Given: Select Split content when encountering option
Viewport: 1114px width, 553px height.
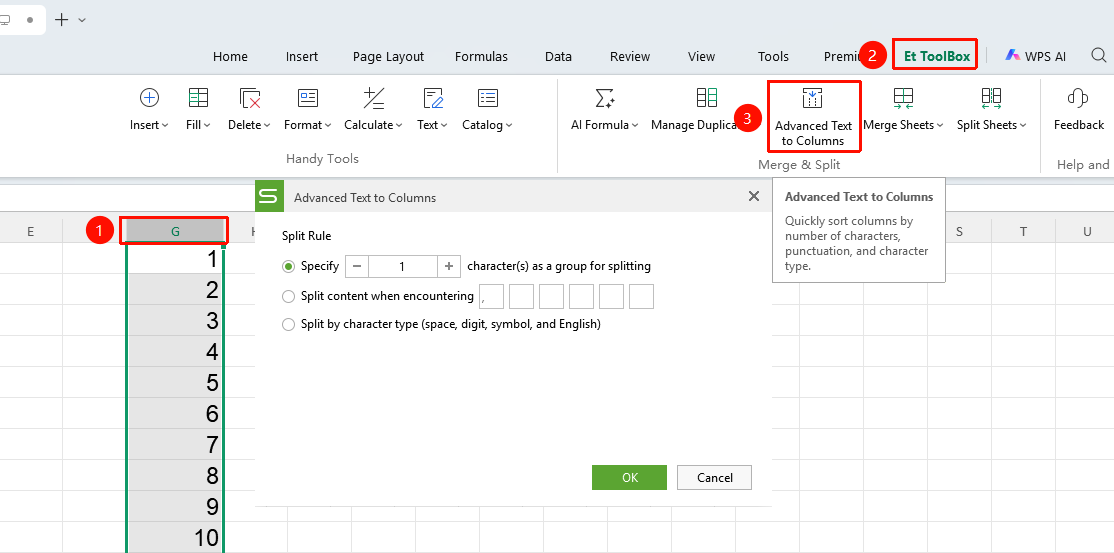Looking at the screenshot, I should pyautogui.click(x=288, y=296).
